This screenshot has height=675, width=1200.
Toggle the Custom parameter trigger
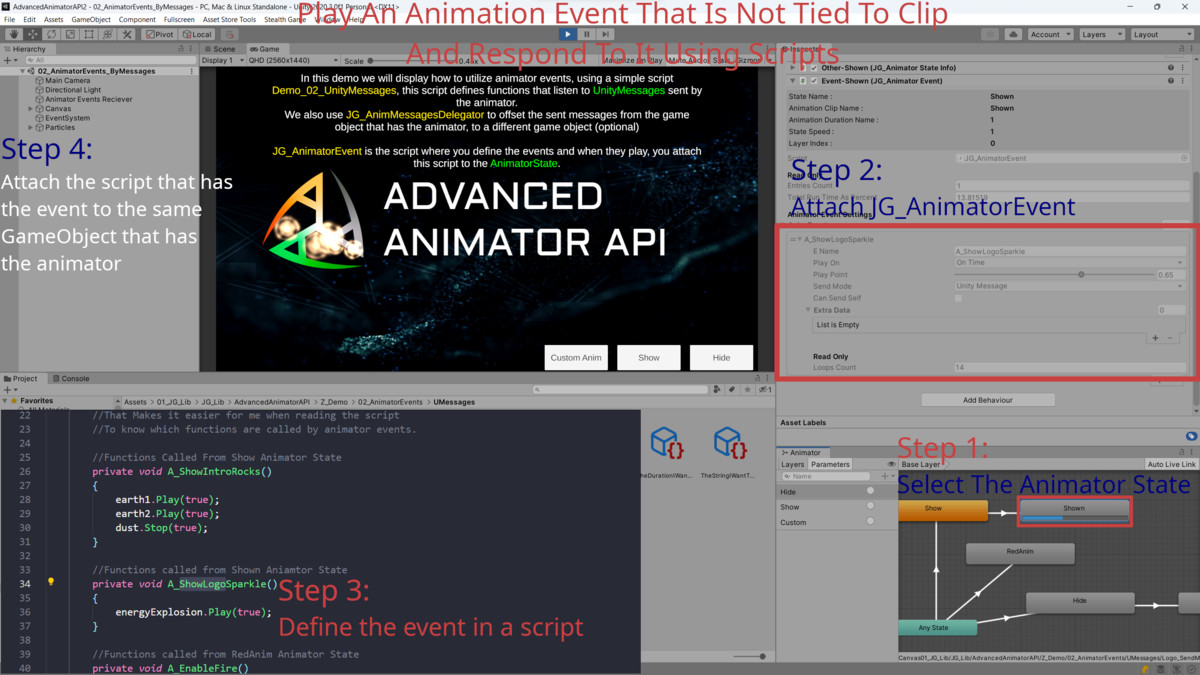tap(870, 522)
